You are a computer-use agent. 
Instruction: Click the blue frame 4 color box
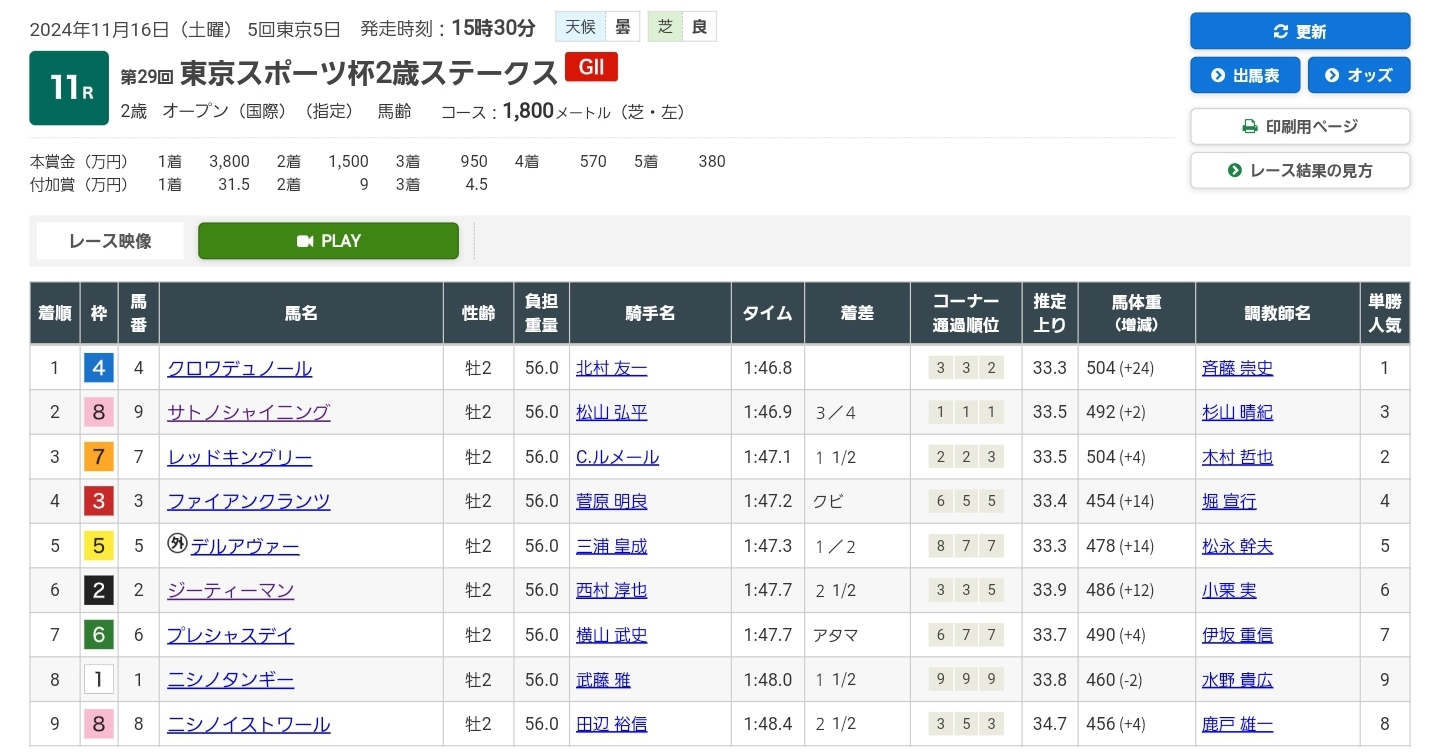click(99, 369)
